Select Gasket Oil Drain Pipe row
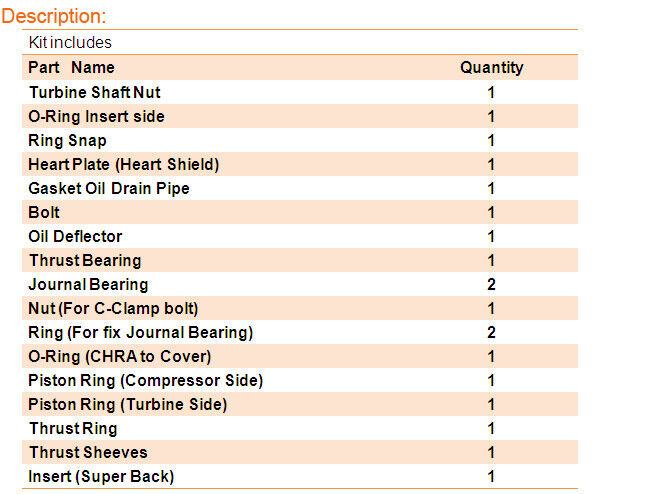649x494 pixels. [x=108, y=188]
